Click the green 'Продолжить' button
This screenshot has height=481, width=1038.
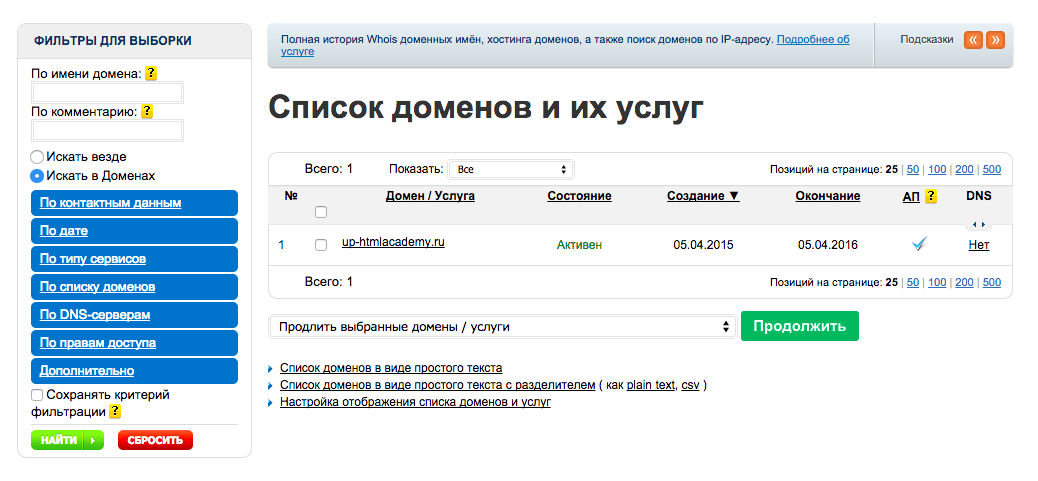pyautogui.click(x=799, y=326)
